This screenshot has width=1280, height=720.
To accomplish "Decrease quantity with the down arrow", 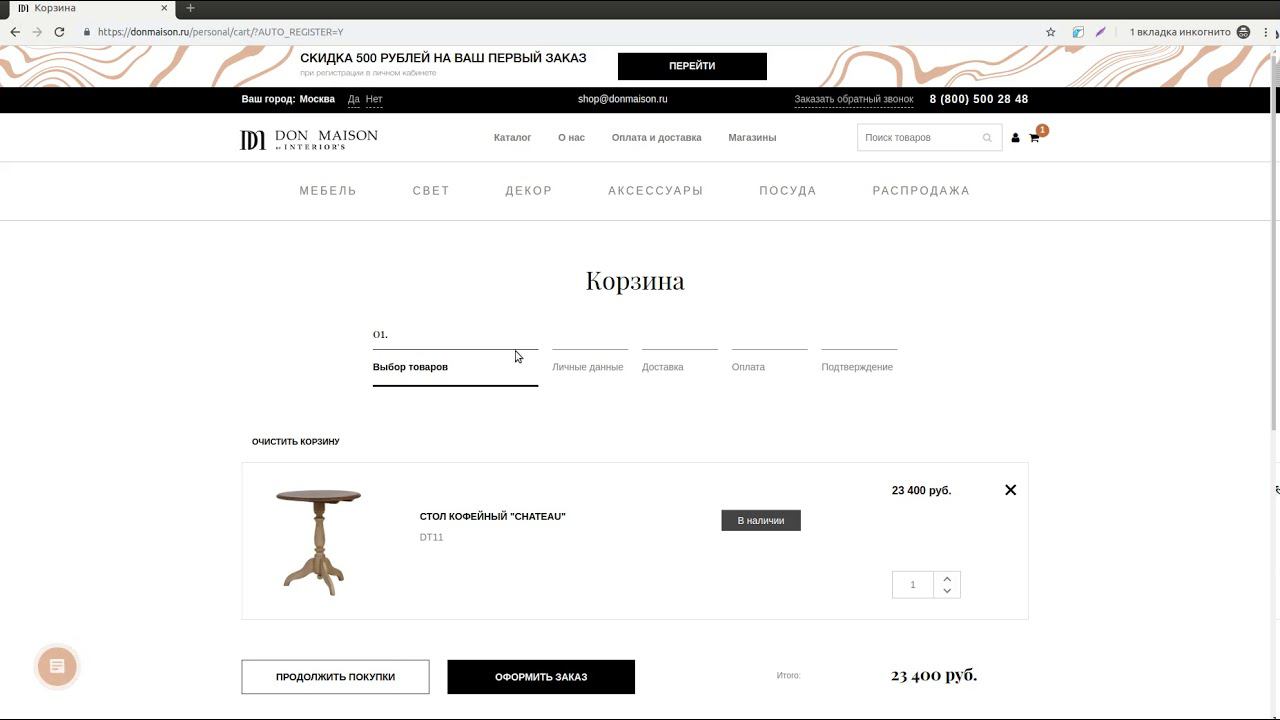I will 947,591.
